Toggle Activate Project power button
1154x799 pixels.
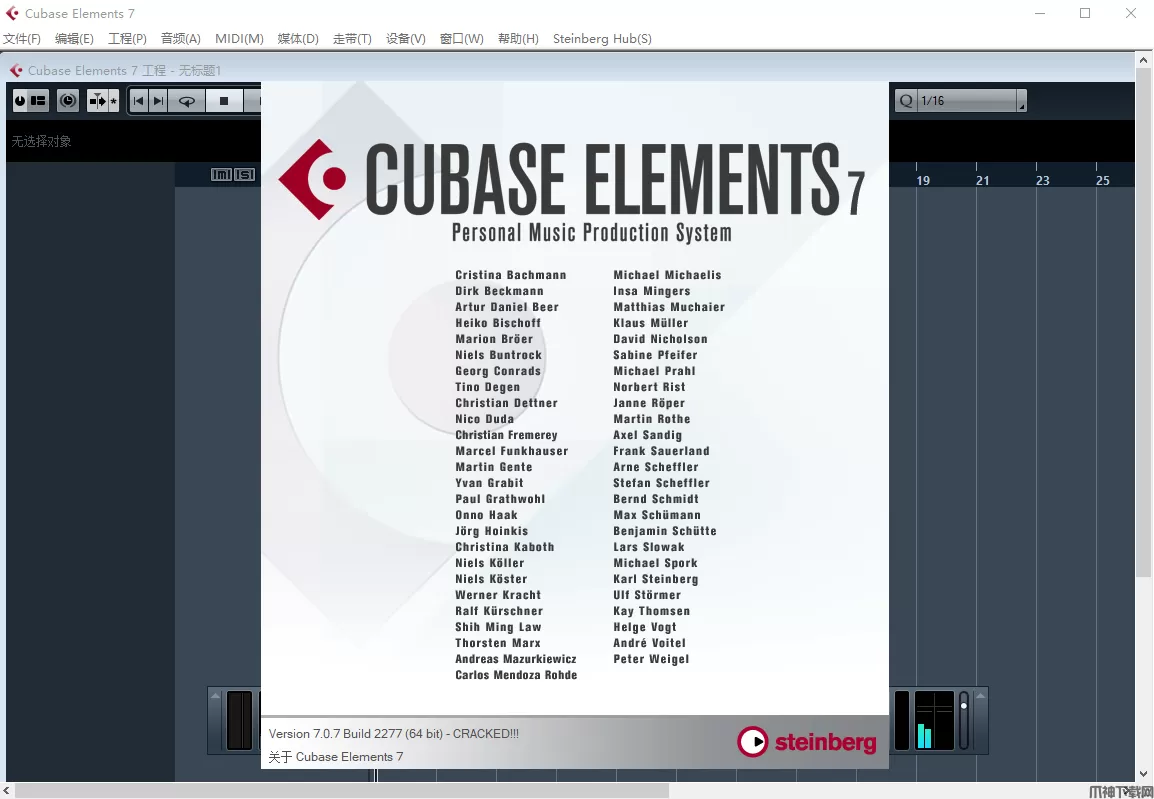point(21,100)
